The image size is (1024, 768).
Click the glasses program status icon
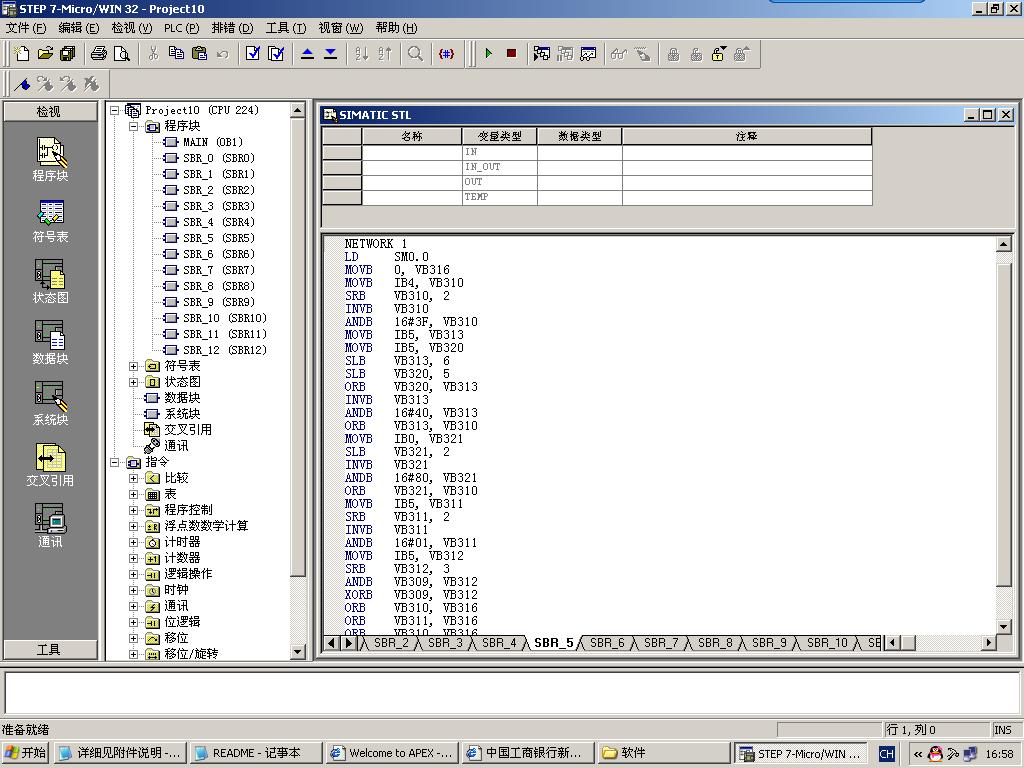click(x=618, y=54)
